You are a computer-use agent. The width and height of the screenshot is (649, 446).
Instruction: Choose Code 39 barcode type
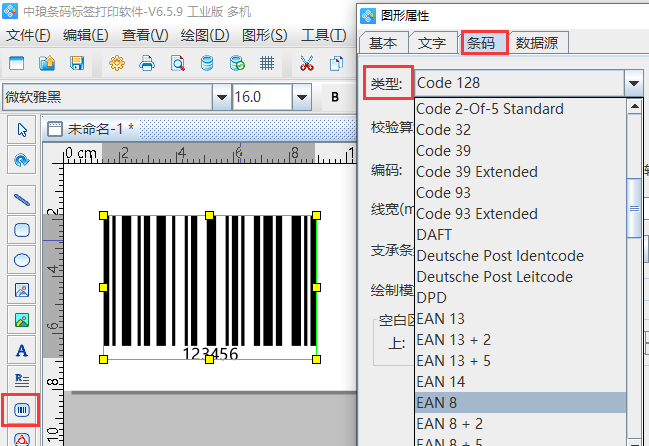[520, 151]
